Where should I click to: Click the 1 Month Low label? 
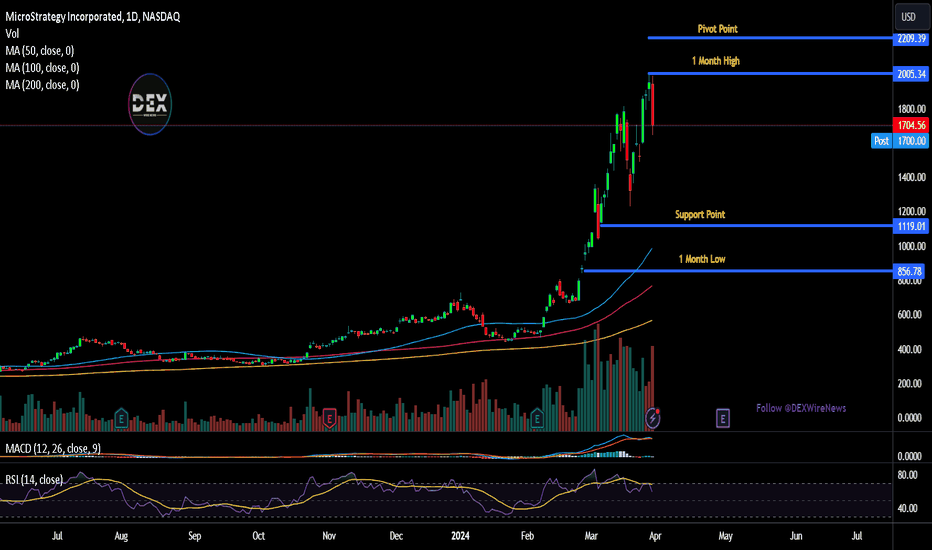[x=702, y=259]
